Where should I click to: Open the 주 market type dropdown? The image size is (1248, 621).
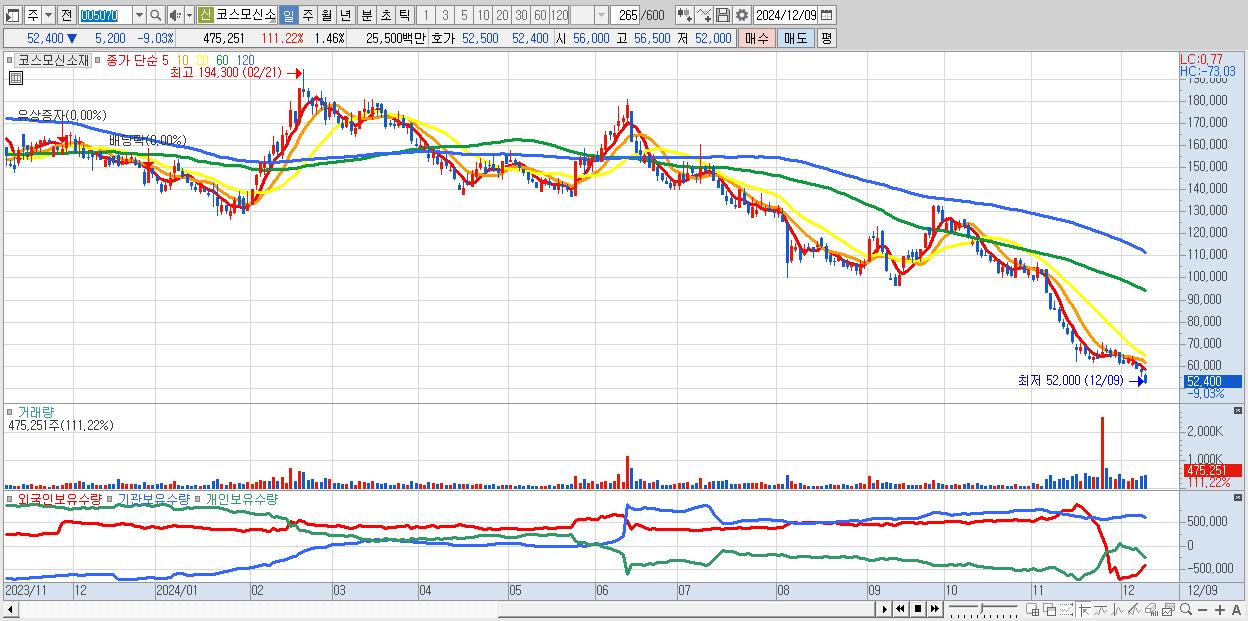point(48,15)
